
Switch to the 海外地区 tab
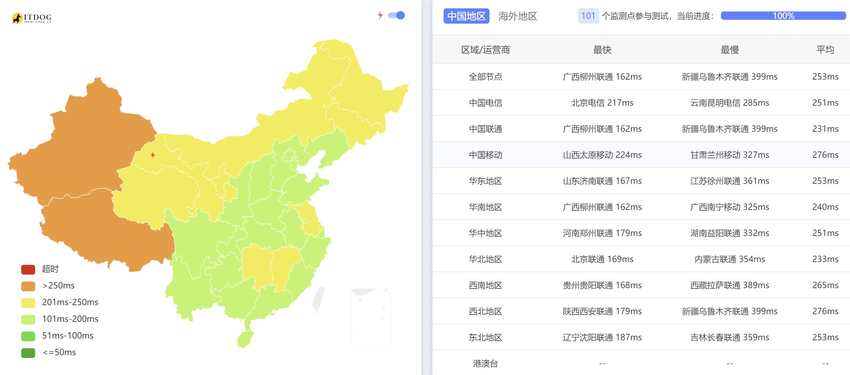pos(518,16)
